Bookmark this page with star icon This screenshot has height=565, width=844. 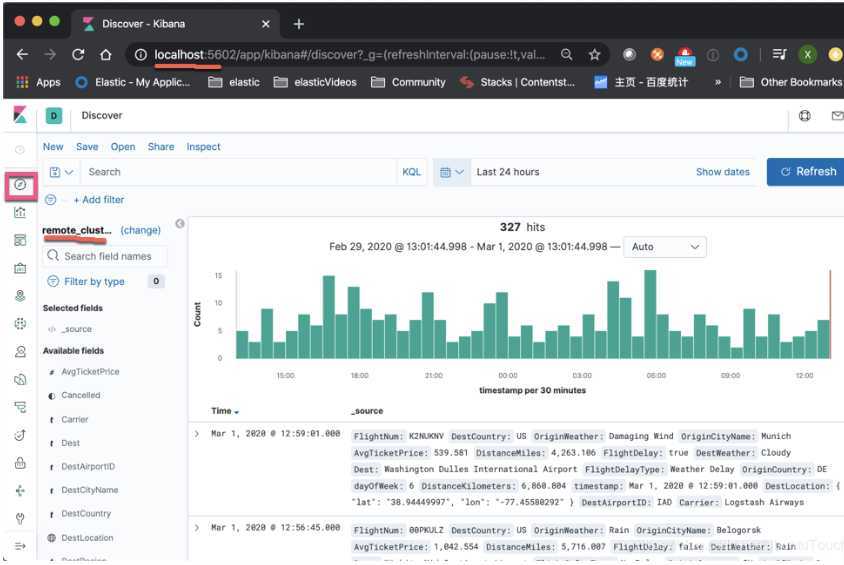pyautogui.click(x=594, y=54)
